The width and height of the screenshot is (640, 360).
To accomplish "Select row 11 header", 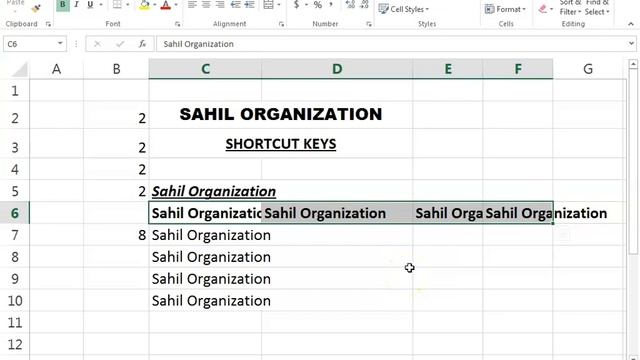I will point(15,322).
